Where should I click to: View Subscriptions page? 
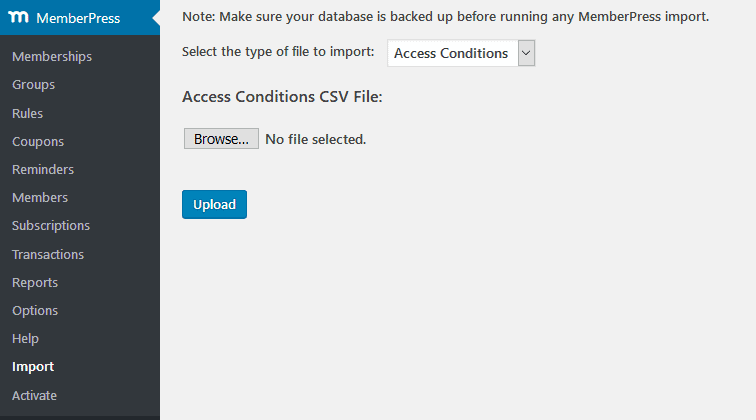point(51,226)
